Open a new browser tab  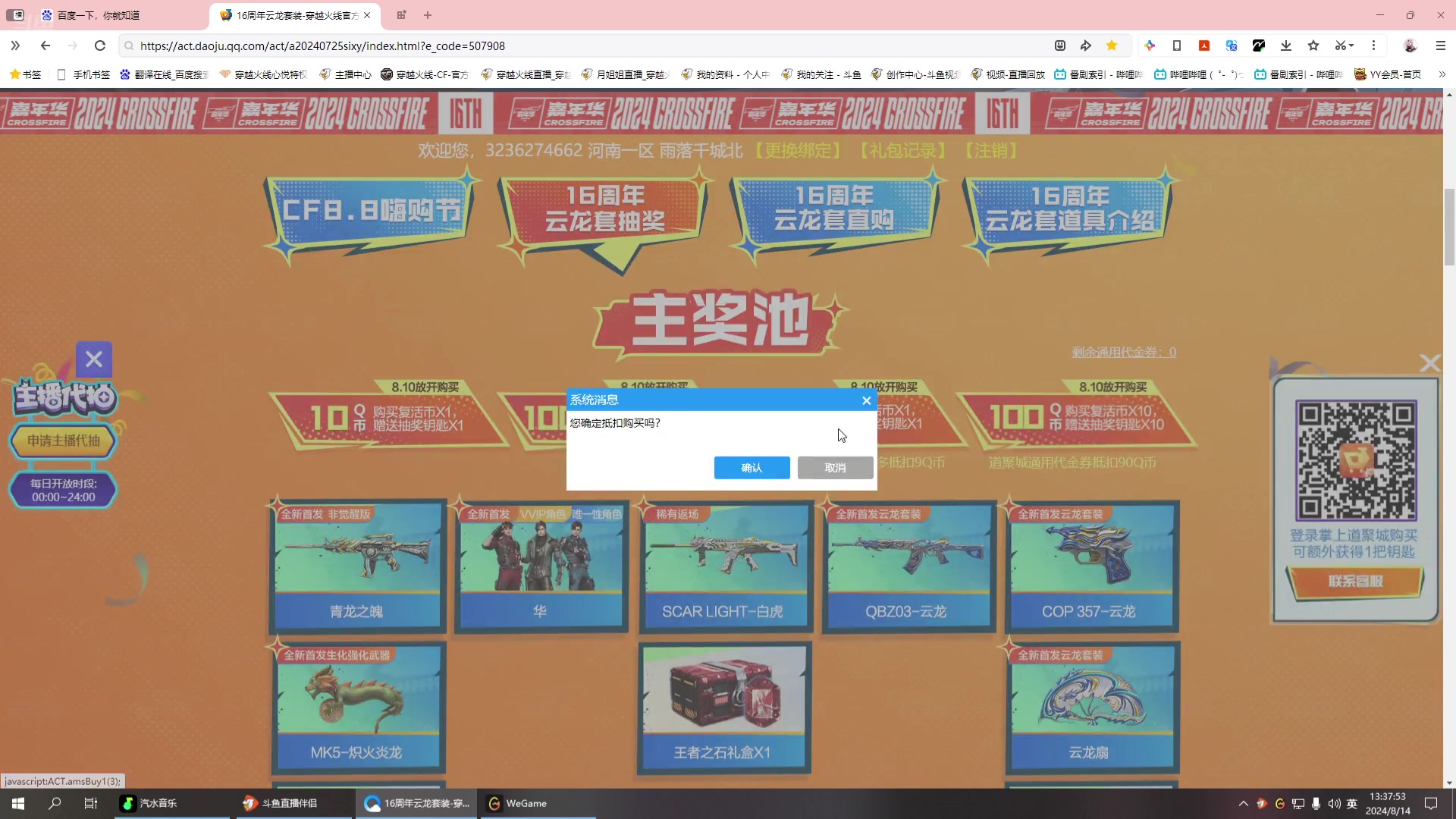pyautogui.click(x=428, y=15)
